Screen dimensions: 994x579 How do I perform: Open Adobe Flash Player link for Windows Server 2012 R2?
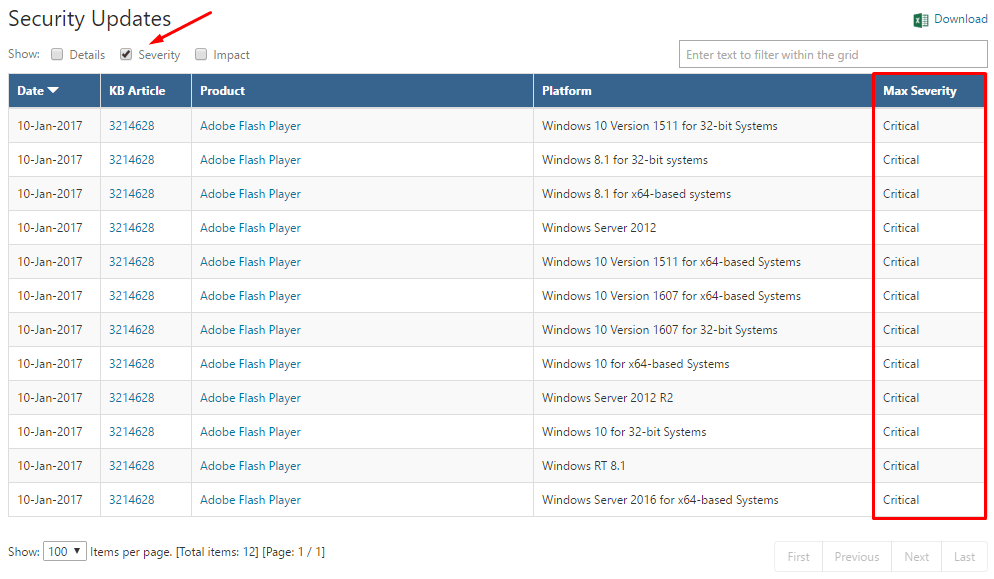[250, 398]
